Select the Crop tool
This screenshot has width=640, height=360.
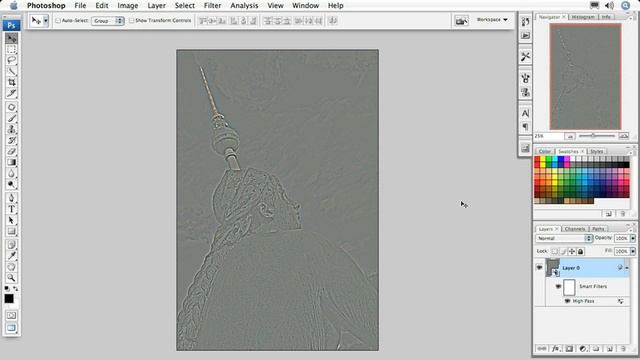pos(11,82)
